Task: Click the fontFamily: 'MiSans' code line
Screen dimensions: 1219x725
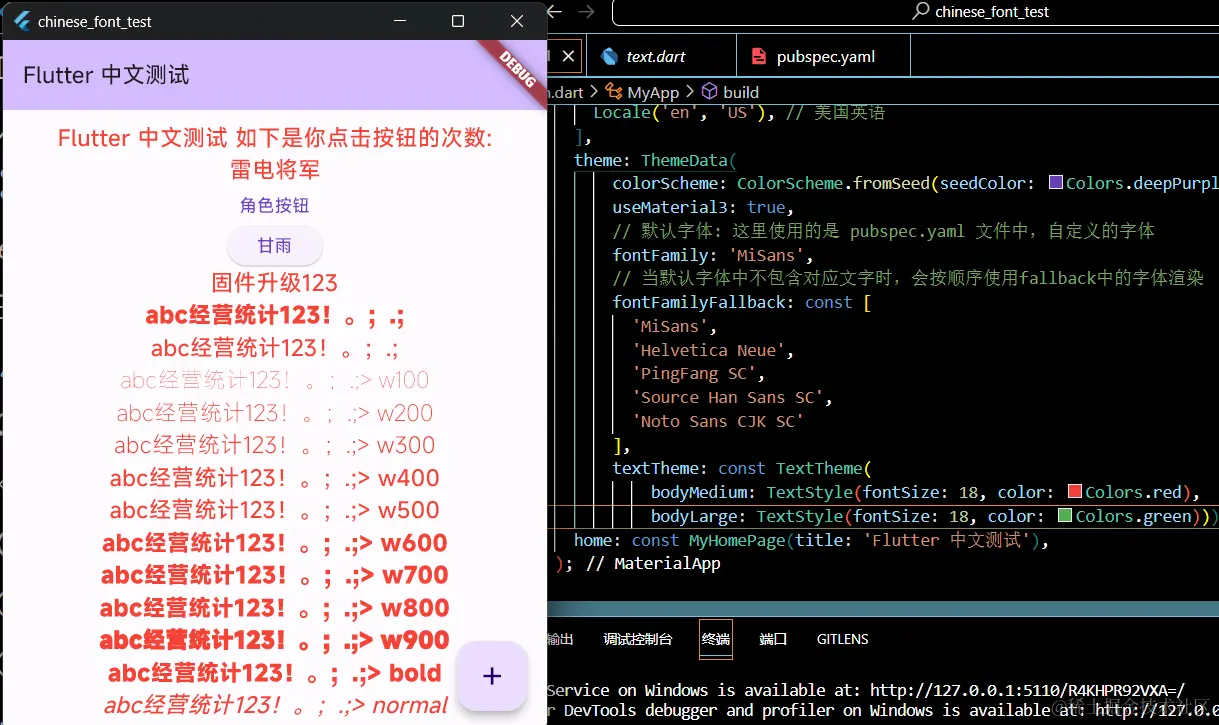Action: coord(713,255)
